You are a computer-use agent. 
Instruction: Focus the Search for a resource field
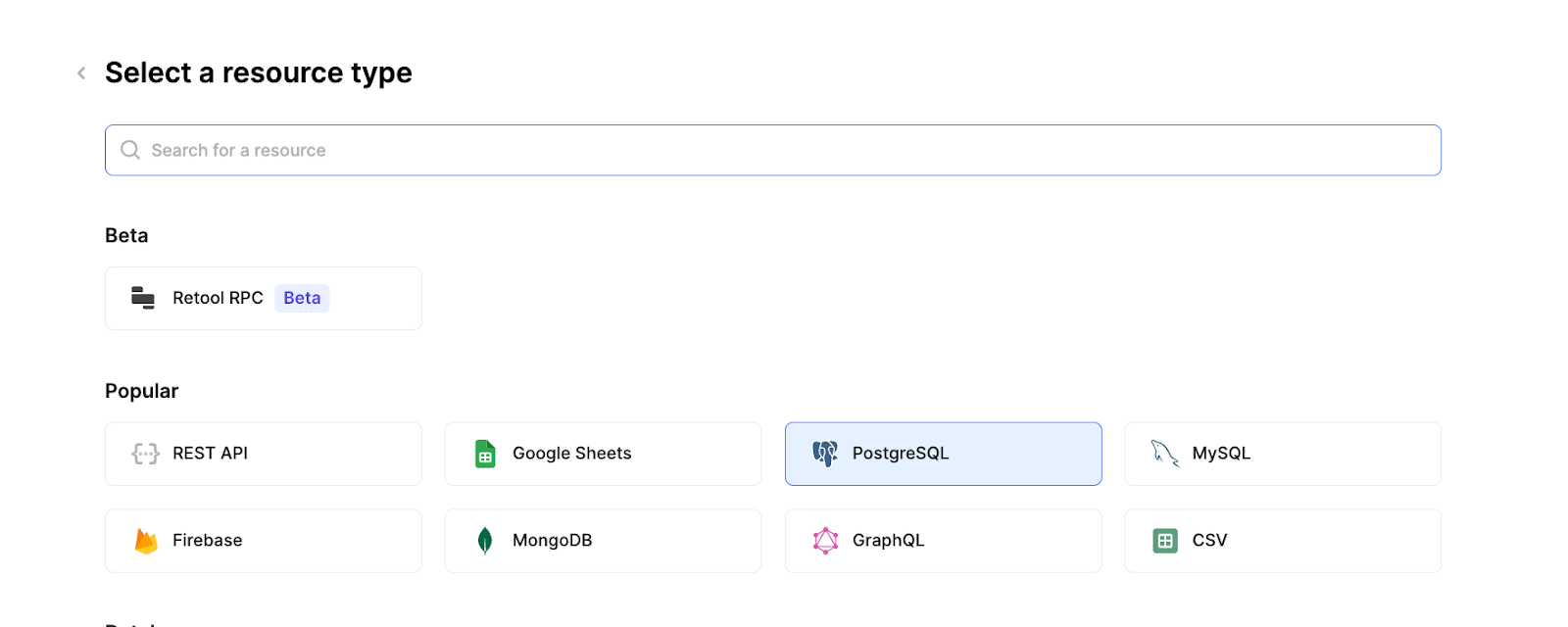(772, 150)
